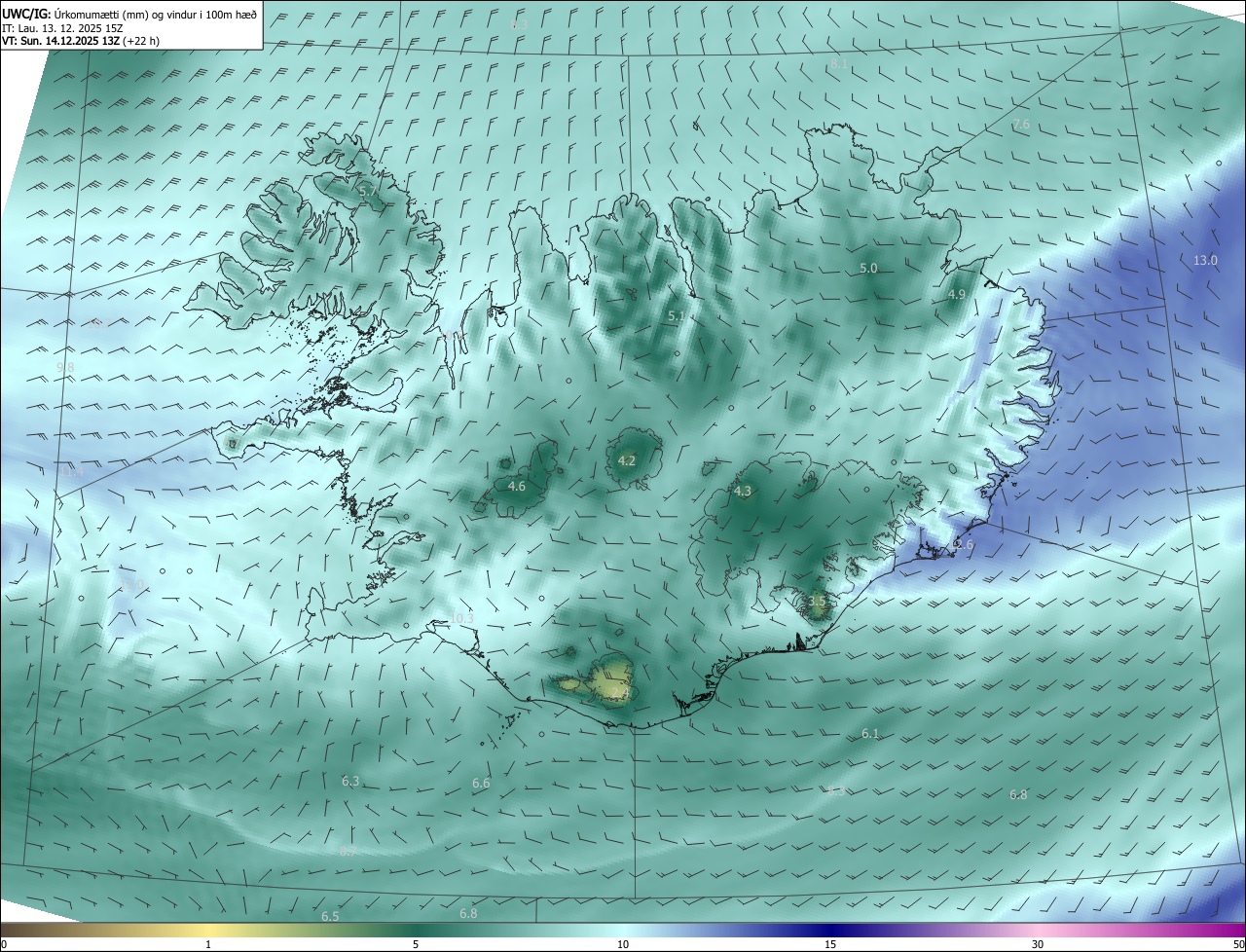The image size is (1246, 952).
Task: Click the 12.6 value near the southeast coast
Action: [x=962, y=546]
